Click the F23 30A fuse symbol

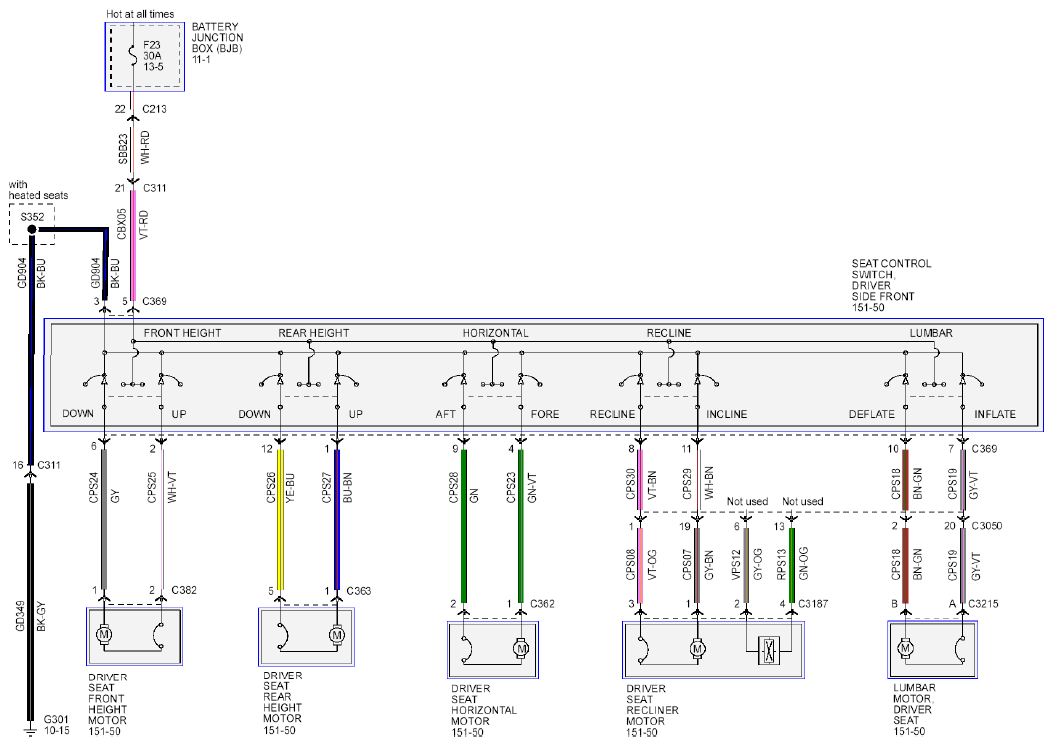tap(133, 55)
